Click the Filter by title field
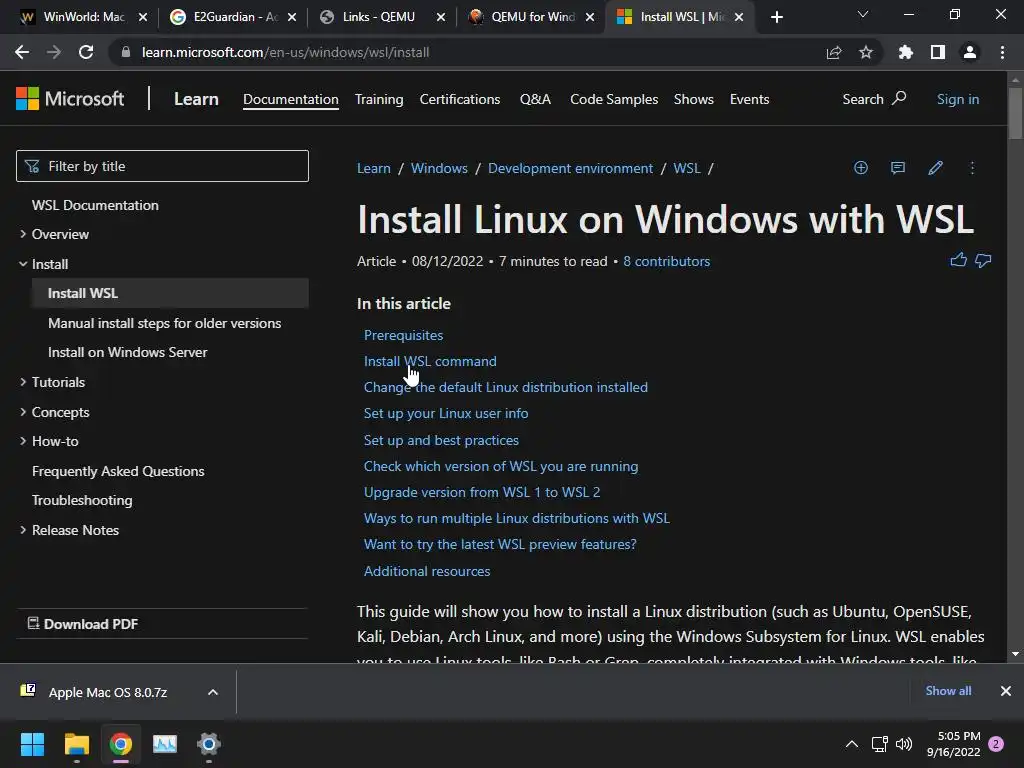 click(x=162, y=166)
